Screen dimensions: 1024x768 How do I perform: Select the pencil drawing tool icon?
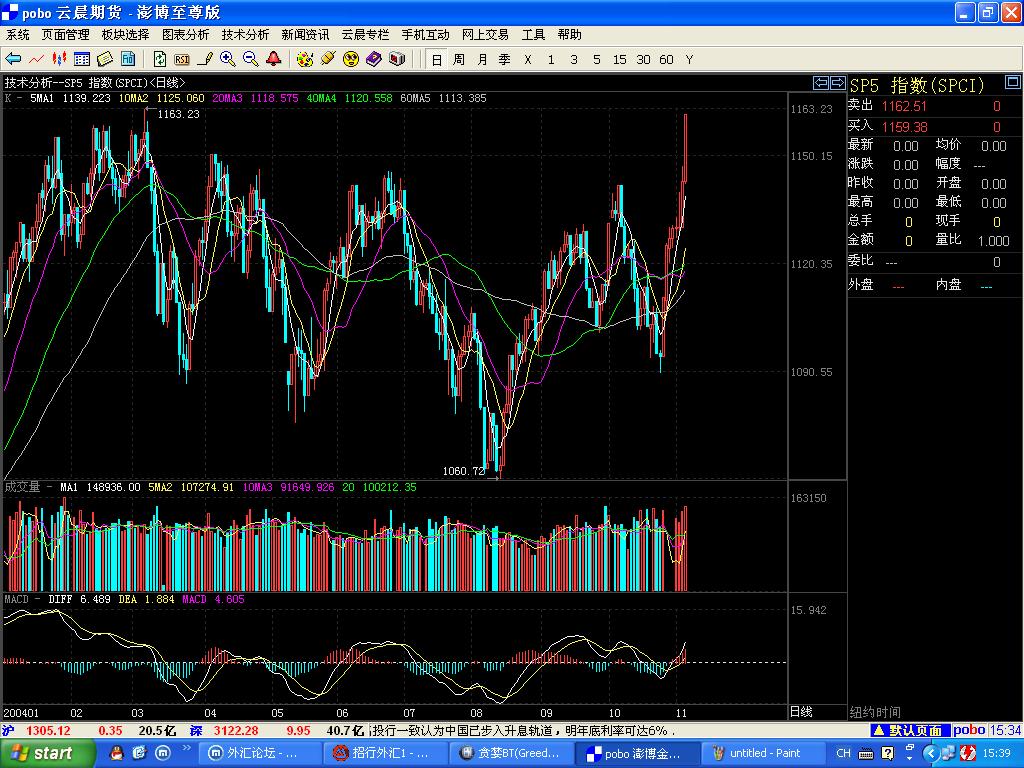coord(205,59)
